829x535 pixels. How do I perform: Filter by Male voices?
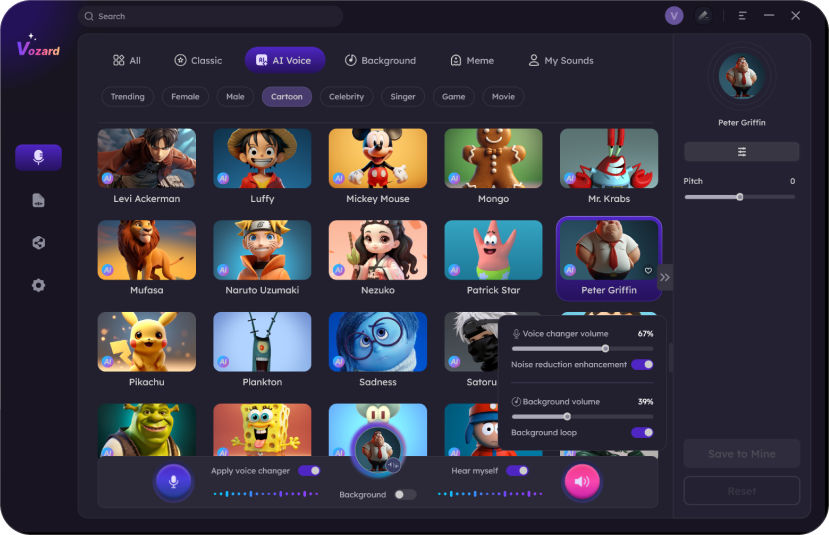coord(235,97)
